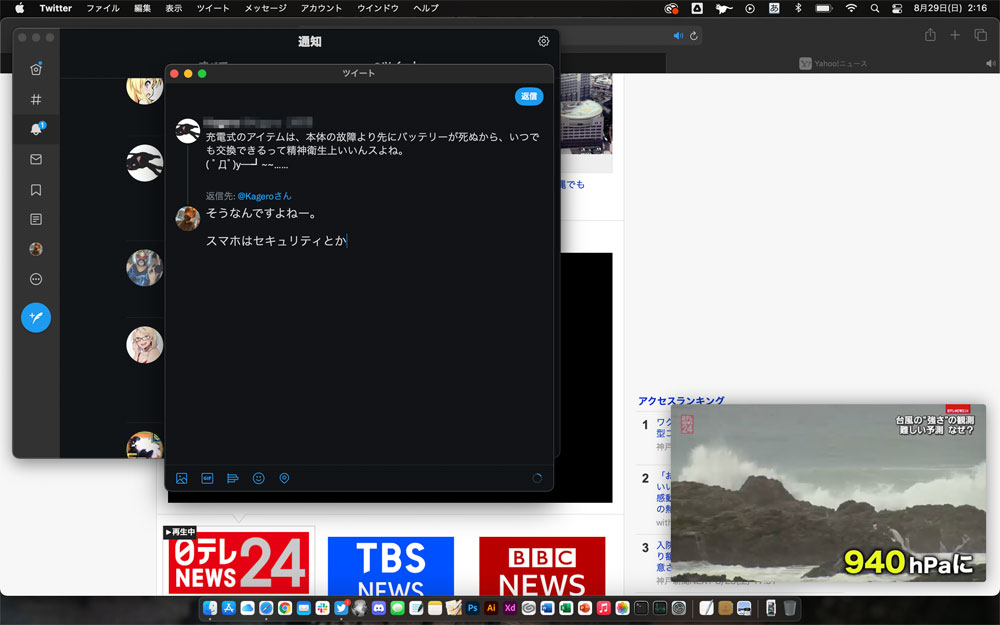Add a GIF to the reply
This screenshot has width=1000, height=625.
pyautogui.click(x=207, y=478)
